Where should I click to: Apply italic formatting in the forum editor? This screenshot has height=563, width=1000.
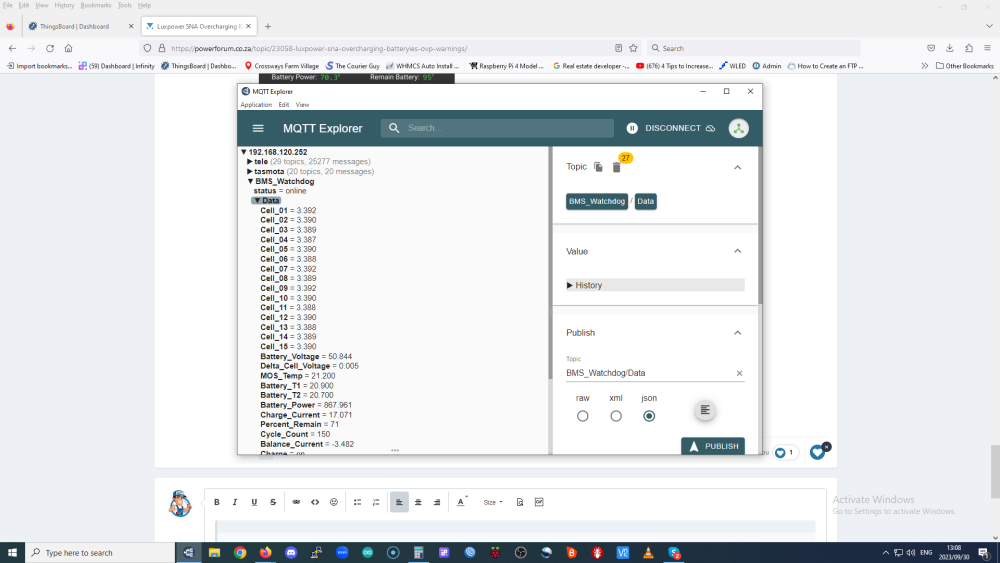tap(235, 502)
